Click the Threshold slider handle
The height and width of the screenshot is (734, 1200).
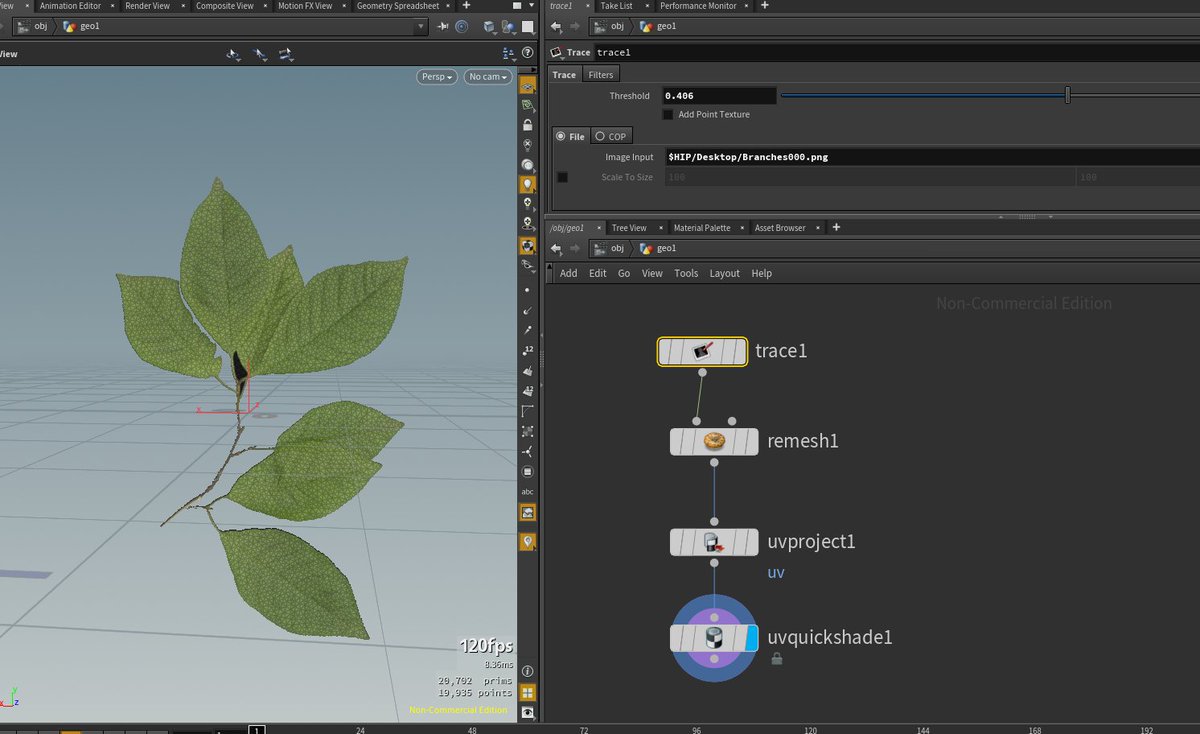[x=1068, y=96]
